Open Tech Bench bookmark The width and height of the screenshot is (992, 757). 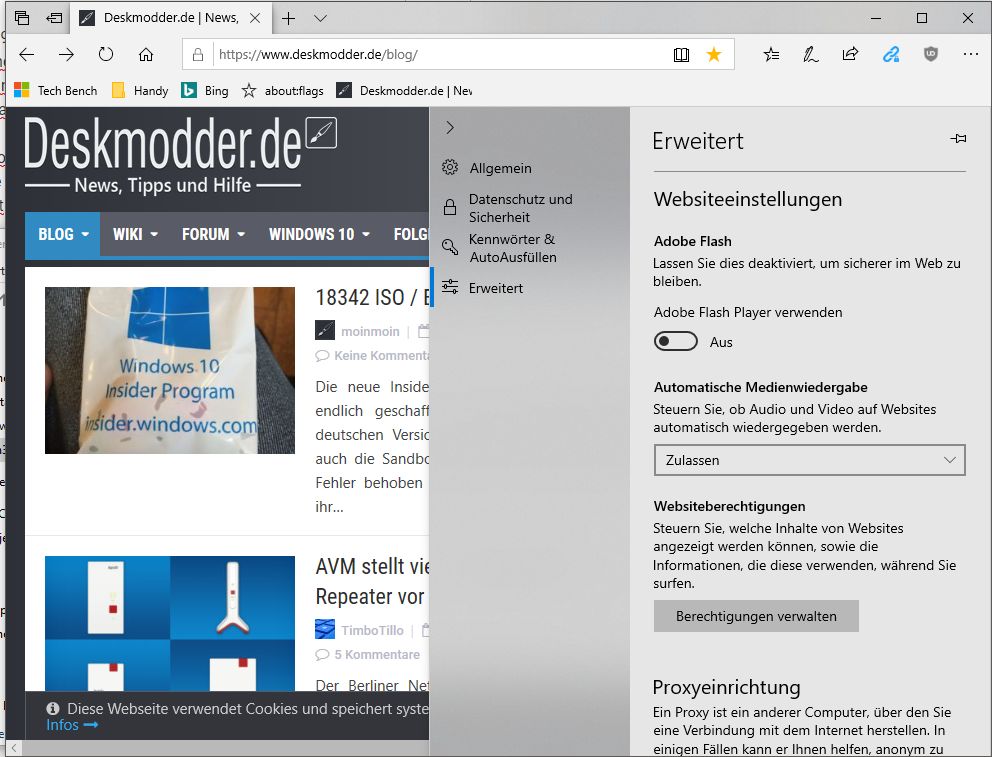(x=56, y=90)
